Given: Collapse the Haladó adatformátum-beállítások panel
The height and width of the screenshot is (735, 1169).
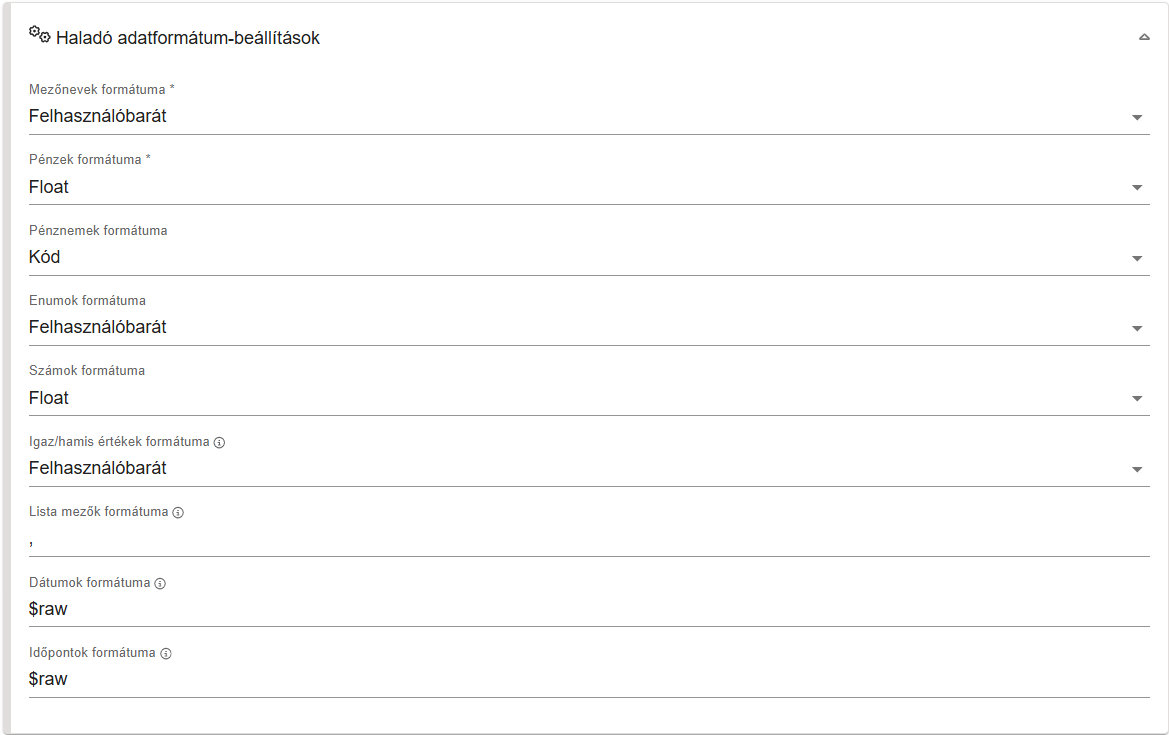Looking at the screenshot, I should coord(1144,37).
